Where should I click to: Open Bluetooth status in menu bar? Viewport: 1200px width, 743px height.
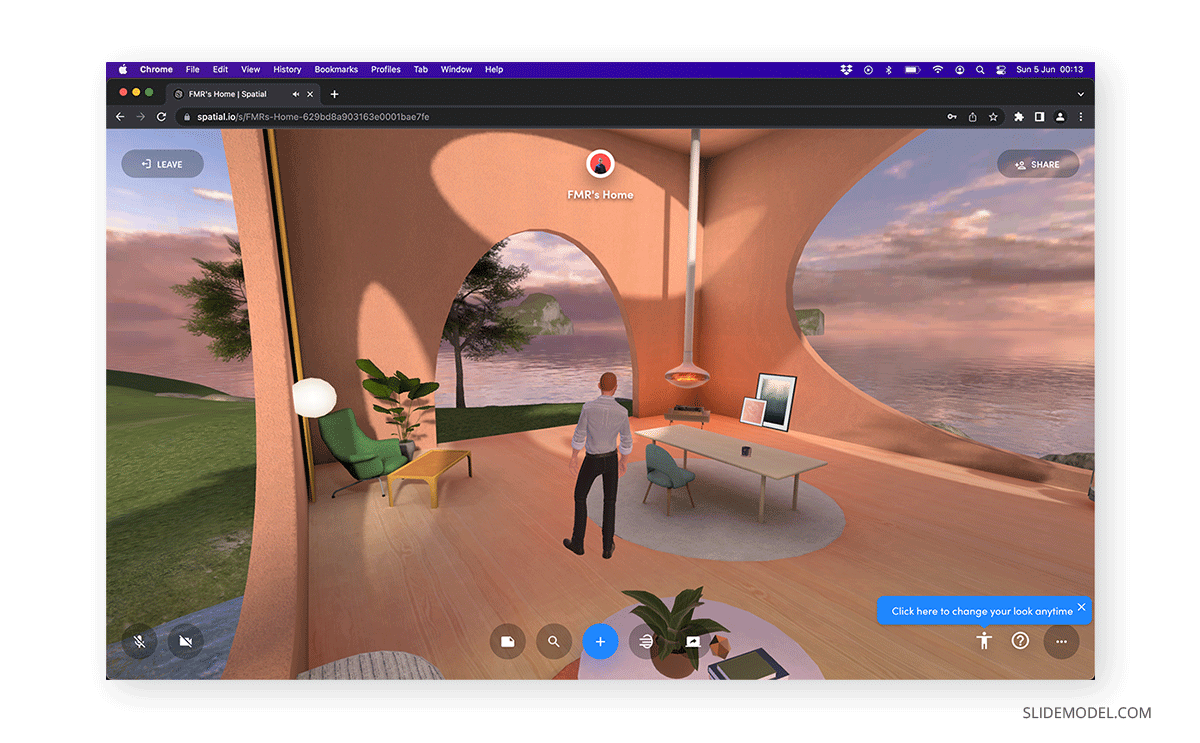[x=889, y=70]
